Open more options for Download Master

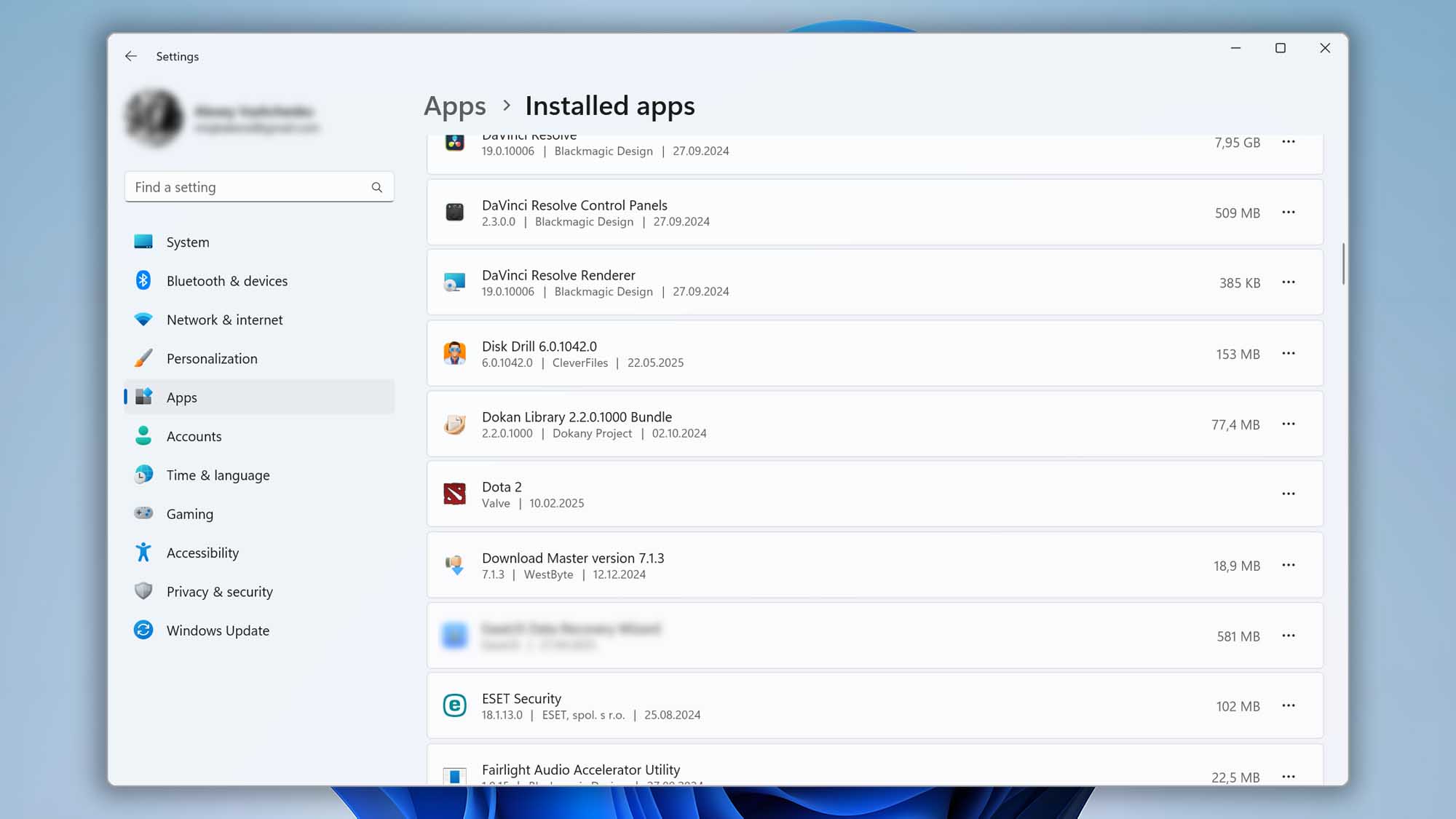pos(1289,565)
